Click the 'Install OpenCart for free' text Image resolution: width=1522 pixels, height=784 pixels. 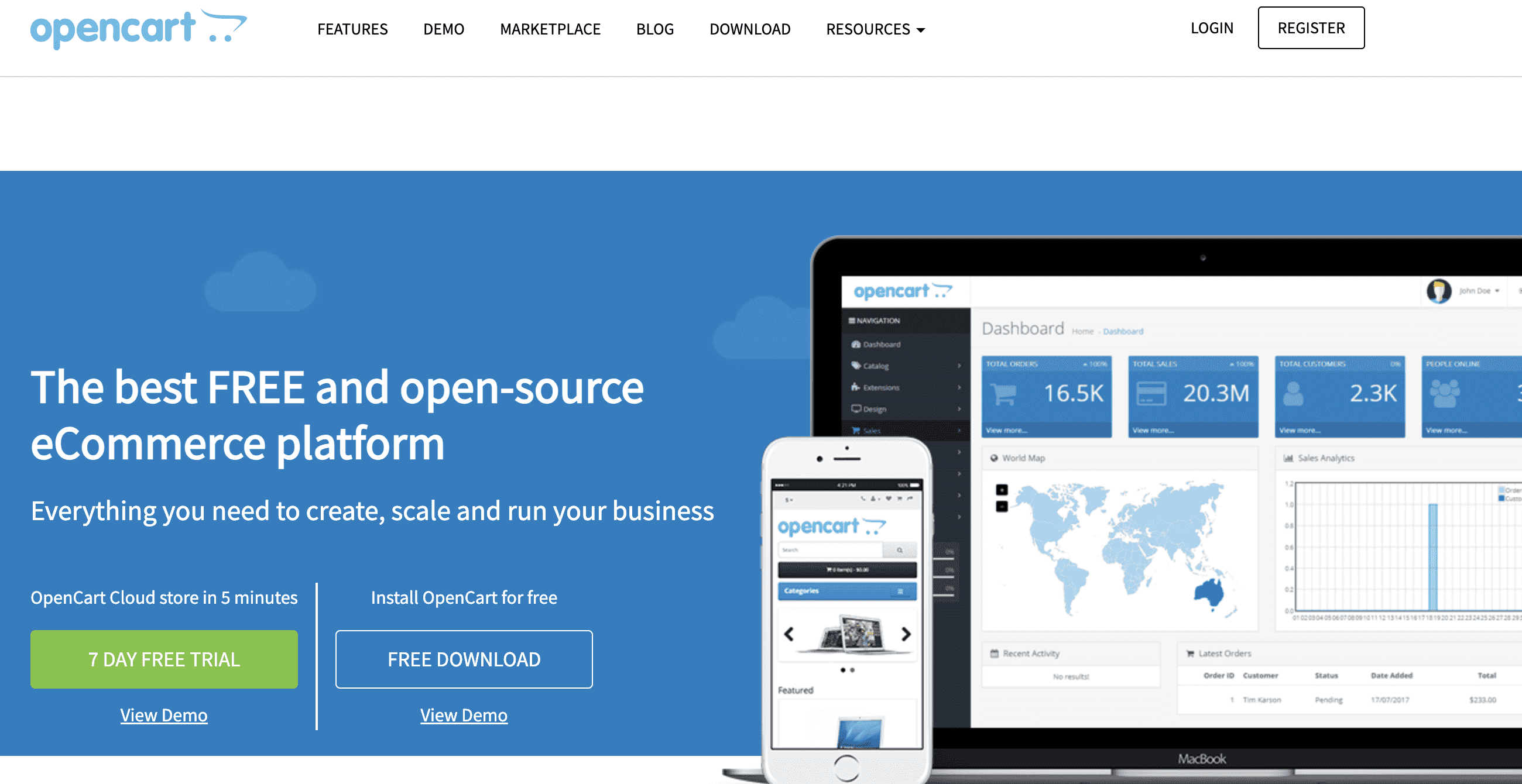tap(464, 597)
